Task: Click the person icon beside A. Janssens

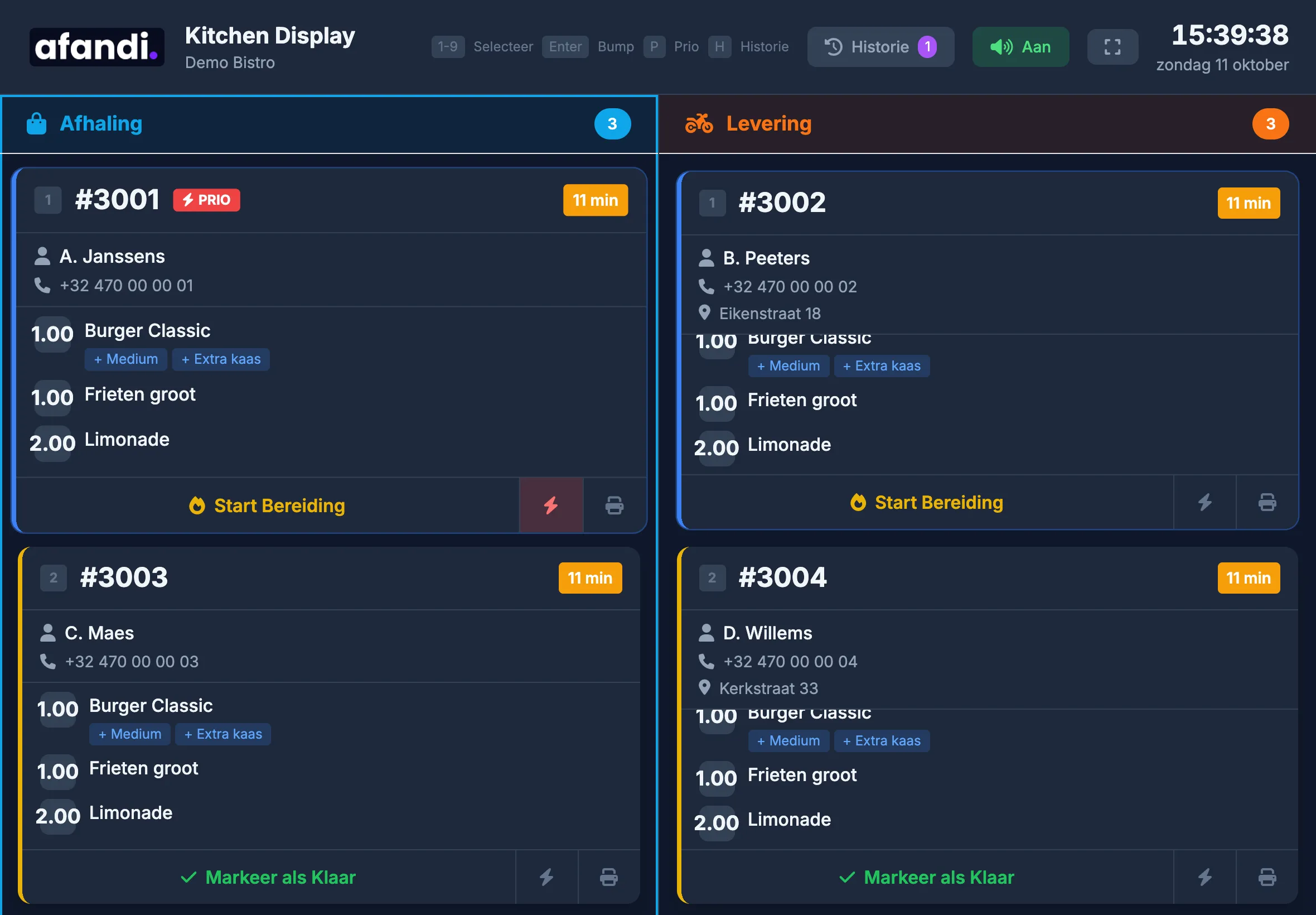Action: (42, 256)
